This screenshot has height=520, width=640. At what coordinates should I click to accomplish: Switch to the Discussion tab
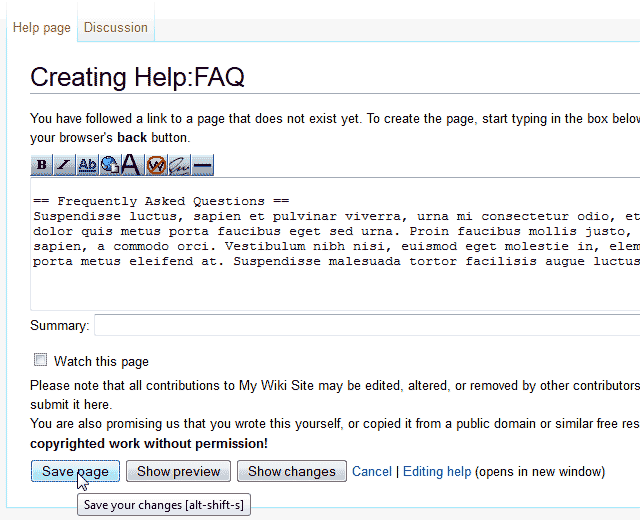click(116, 27)
